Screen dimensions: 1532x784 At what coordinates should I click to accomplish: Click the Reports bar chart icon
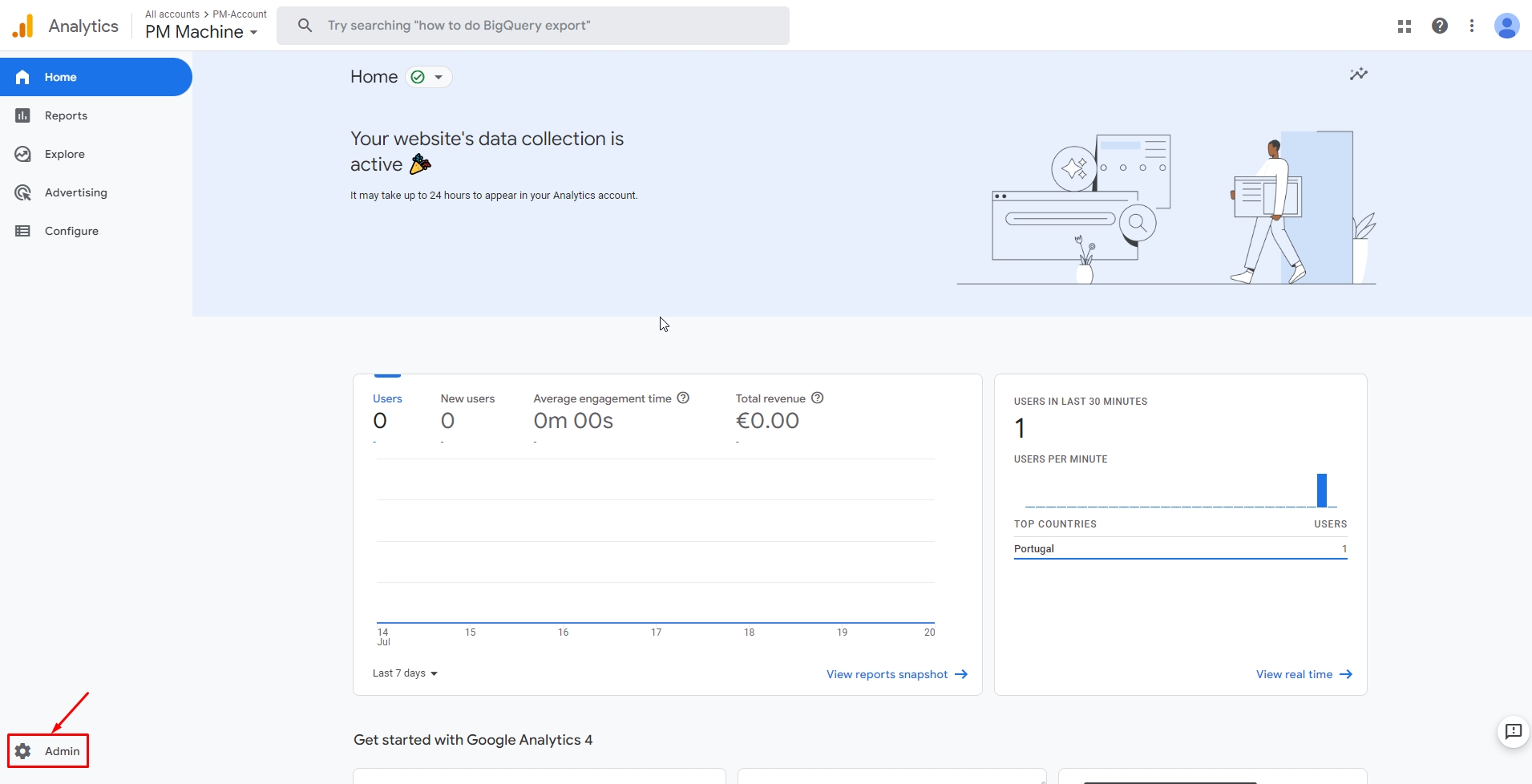click(23, 115)
